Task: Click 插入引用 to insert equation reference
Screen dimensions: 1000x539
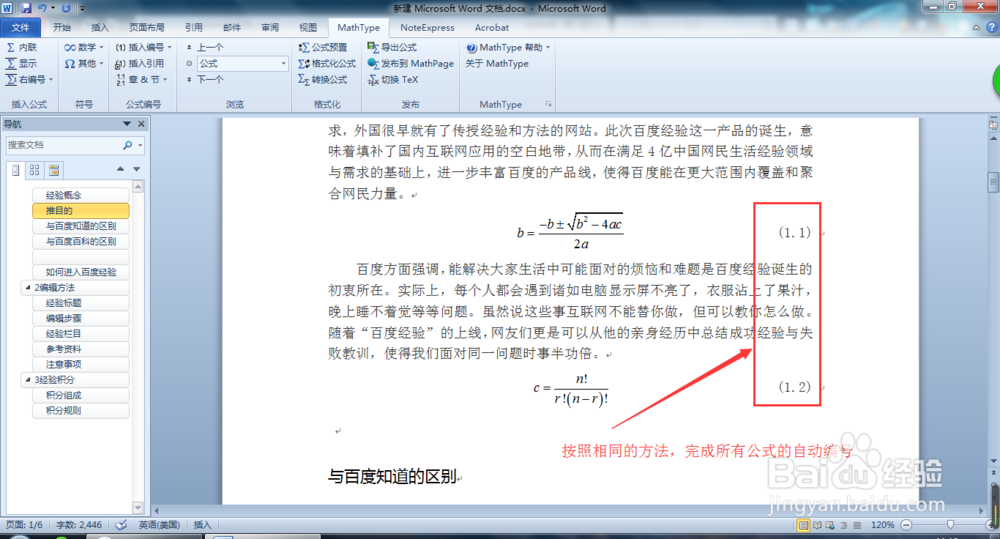Action: tap(140, 63)
